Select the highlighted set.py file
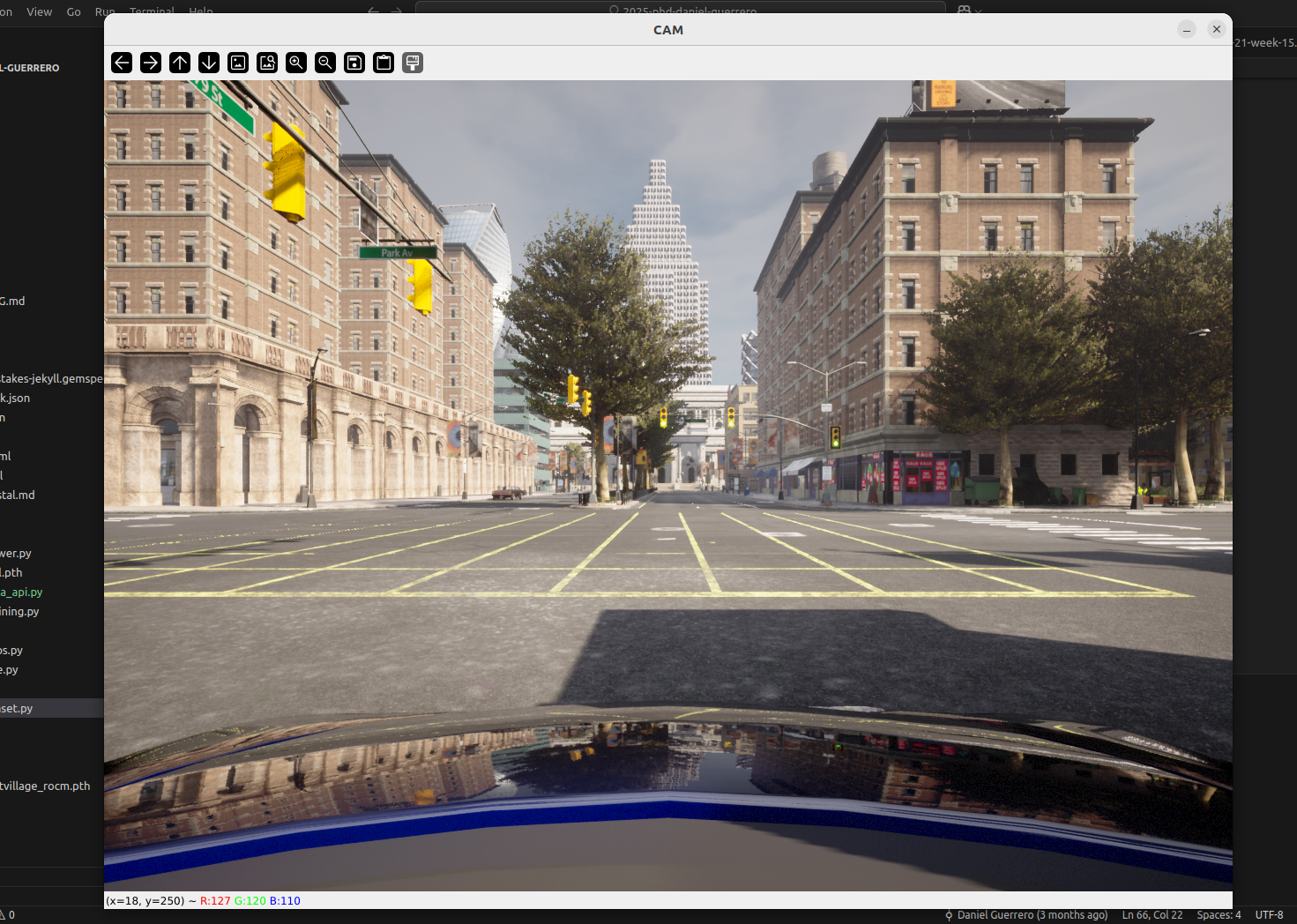Viewport: 1297px width, 924px height. [x=18, y=708]
